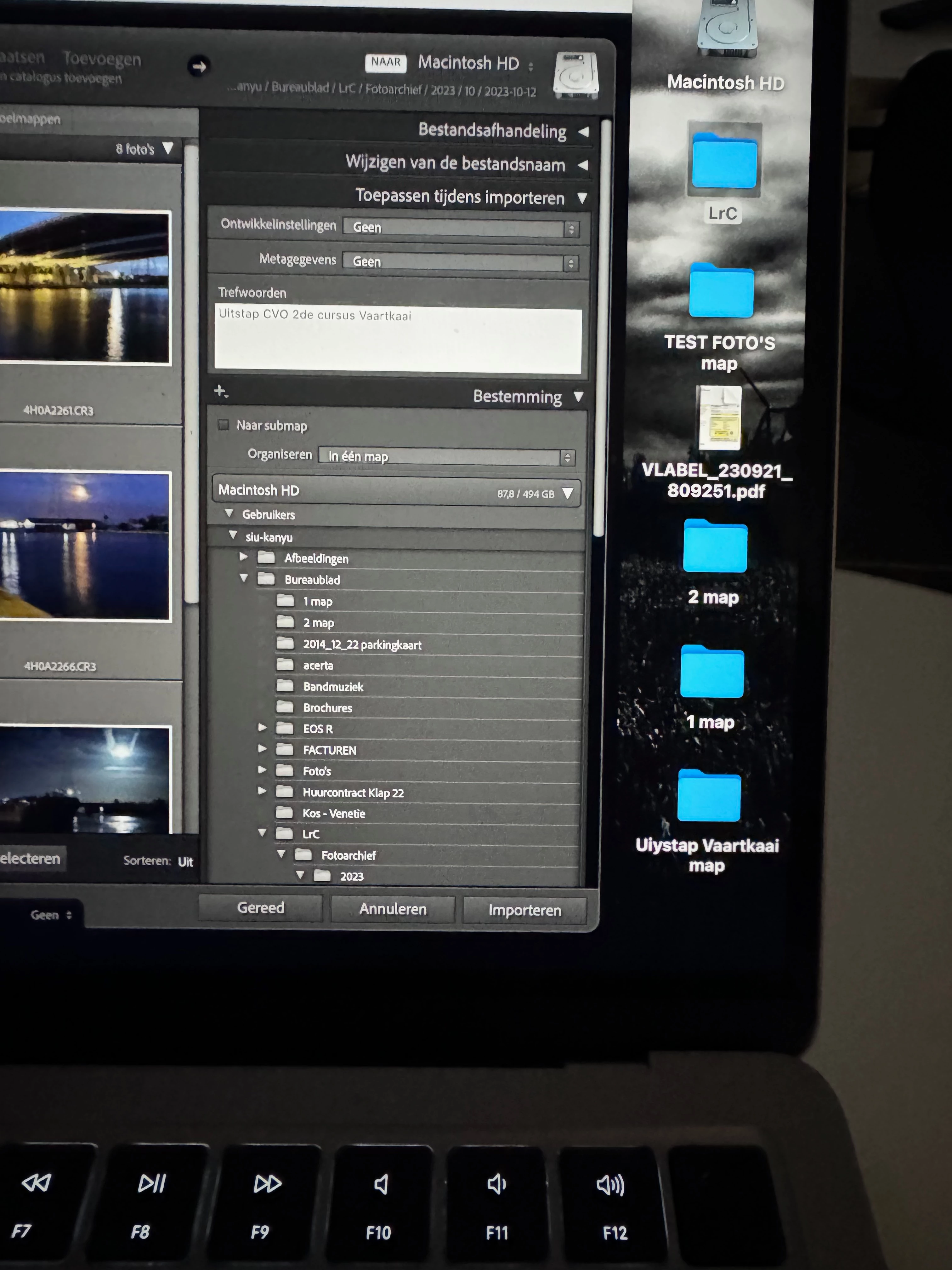Image resolution: width=952 pixels, height=1270 pixels.
Task: Expand the EOS R folder
Action: 262,727
